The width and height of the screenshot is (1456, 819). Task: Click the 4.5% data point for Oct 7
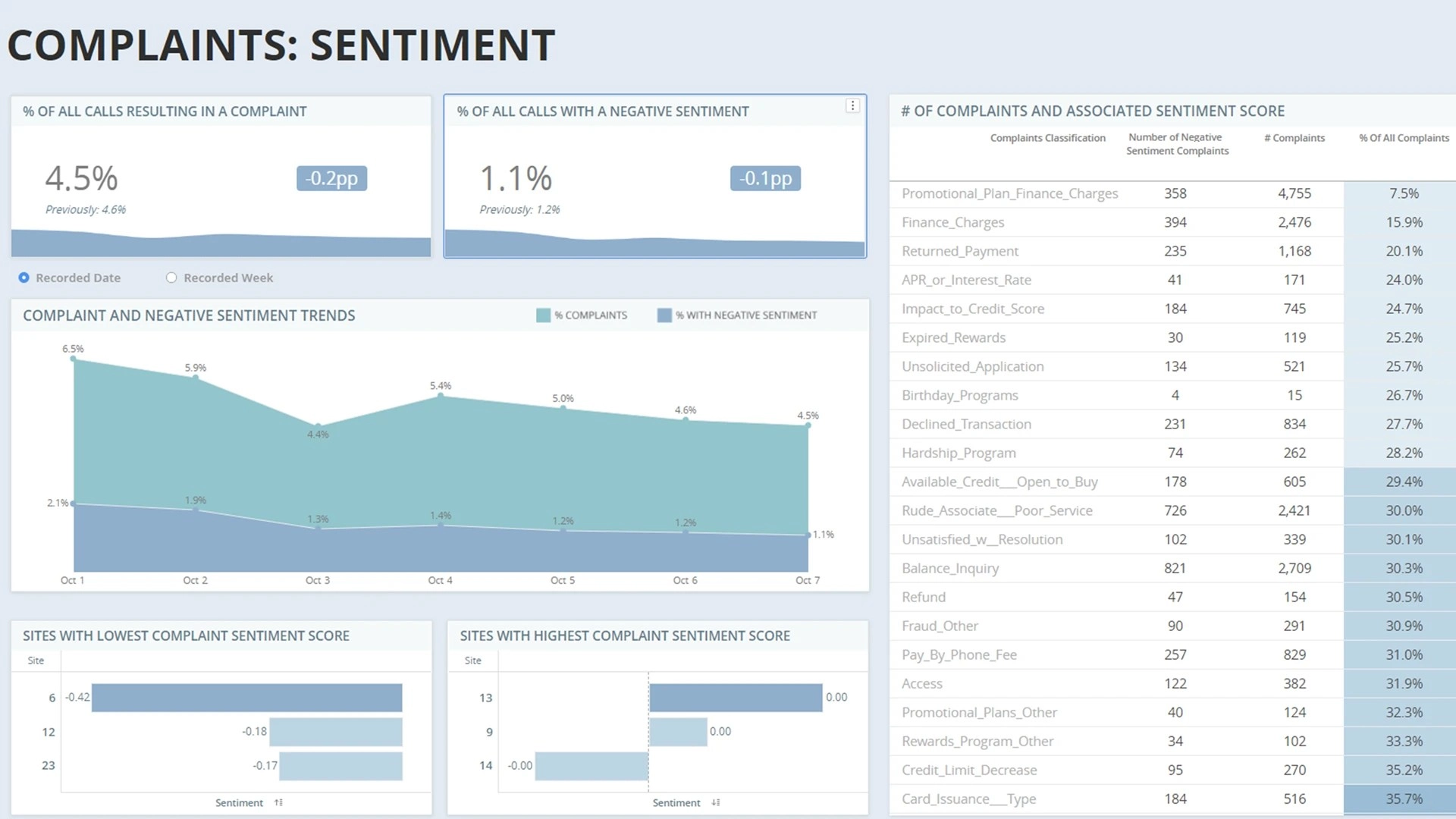click(807, 425)
